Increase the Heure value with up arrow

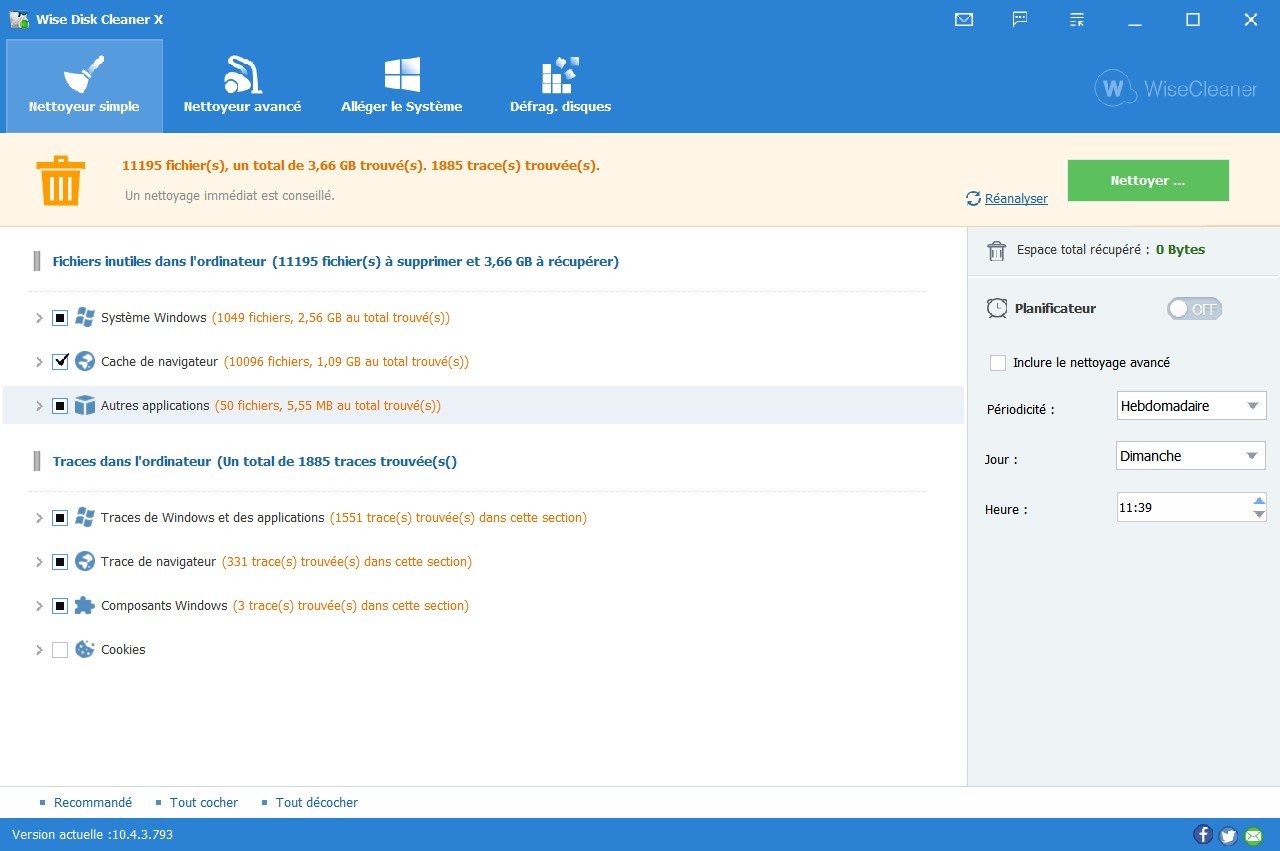click(x=1259, y=501)
